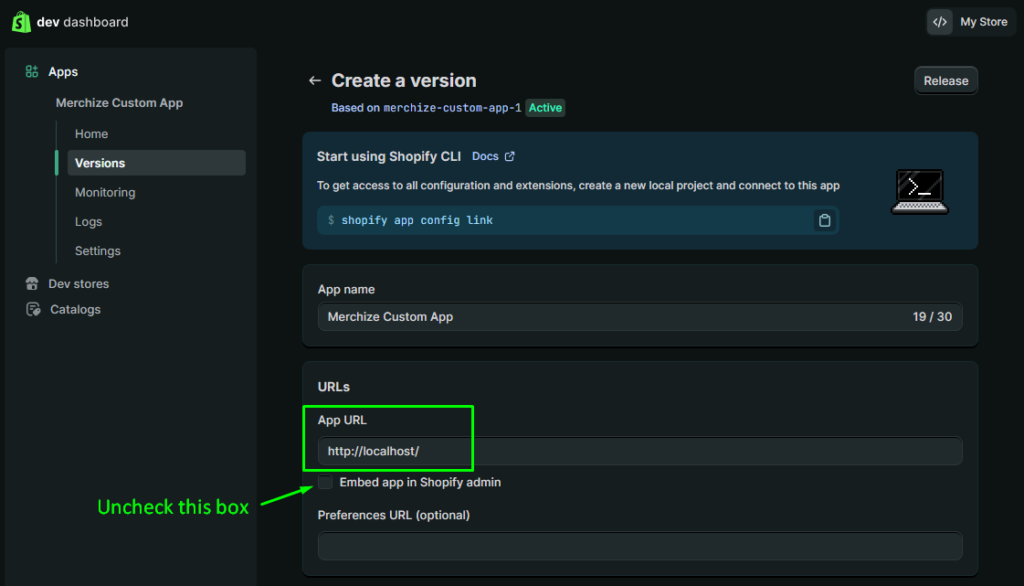Click the Start using Shopify CLI heading
1024x586 pixels.
(x=389, y=156)
